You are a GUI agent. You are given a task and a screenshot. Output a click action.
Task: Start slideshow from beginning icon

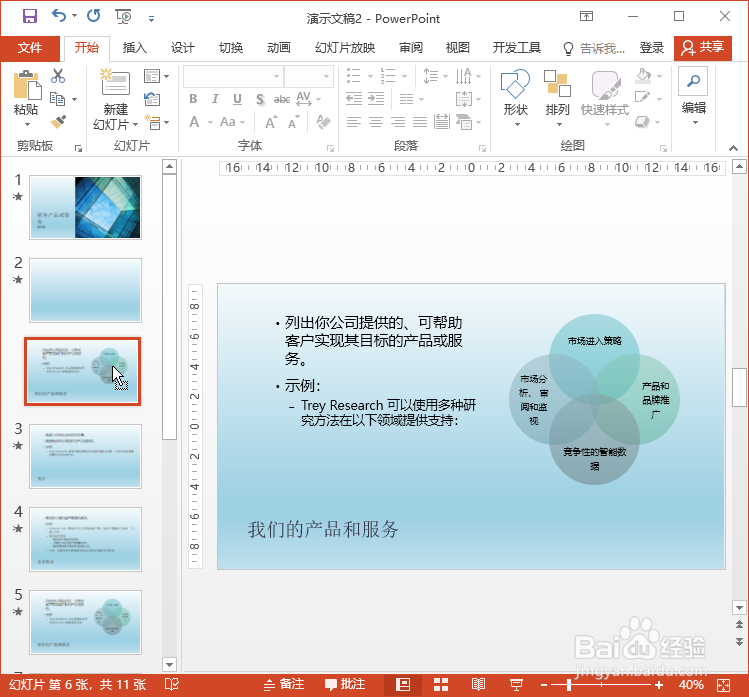pyautogui.click(x=123, y=17)
